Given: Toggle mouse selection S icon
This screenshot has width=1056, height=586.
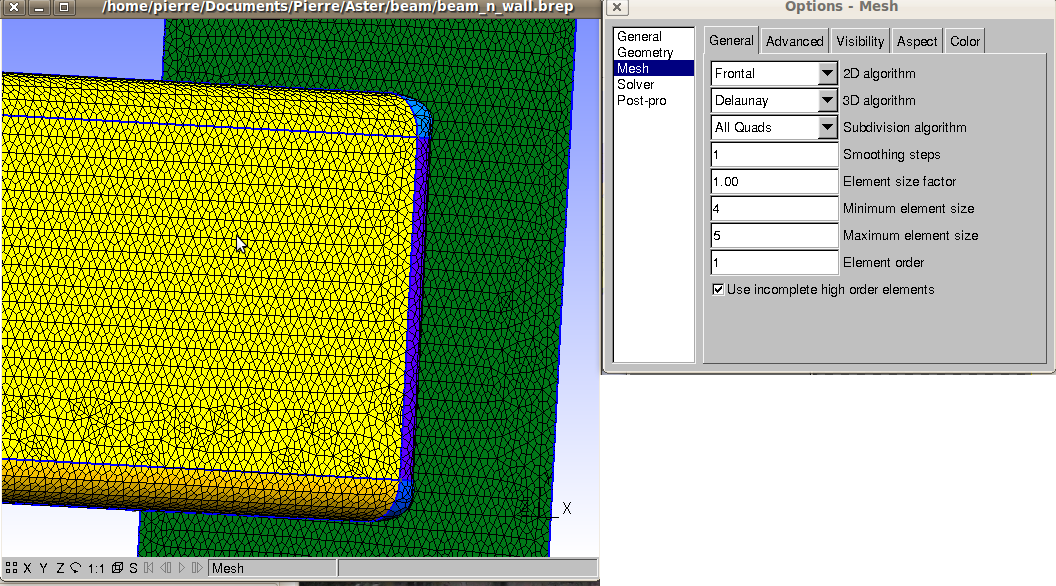Looking at the screenshot, I should point(134,568).
